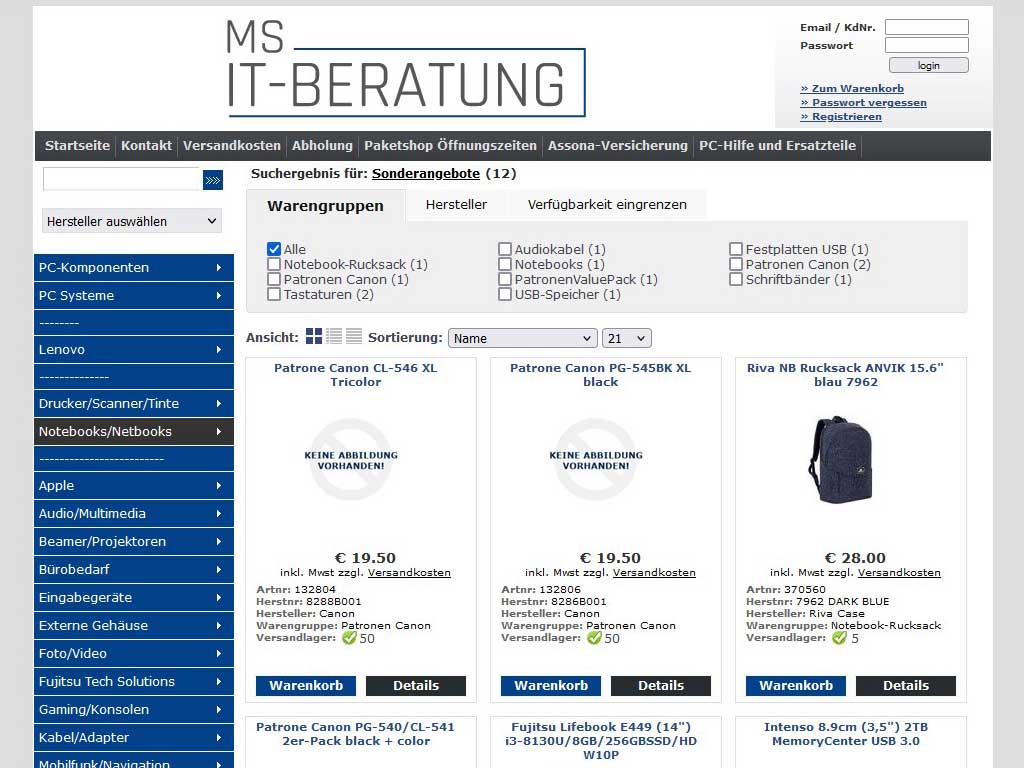This screenshot has width=1024, height=768.
Task: Open Passwort vergessen link
Action: point(863,103)
